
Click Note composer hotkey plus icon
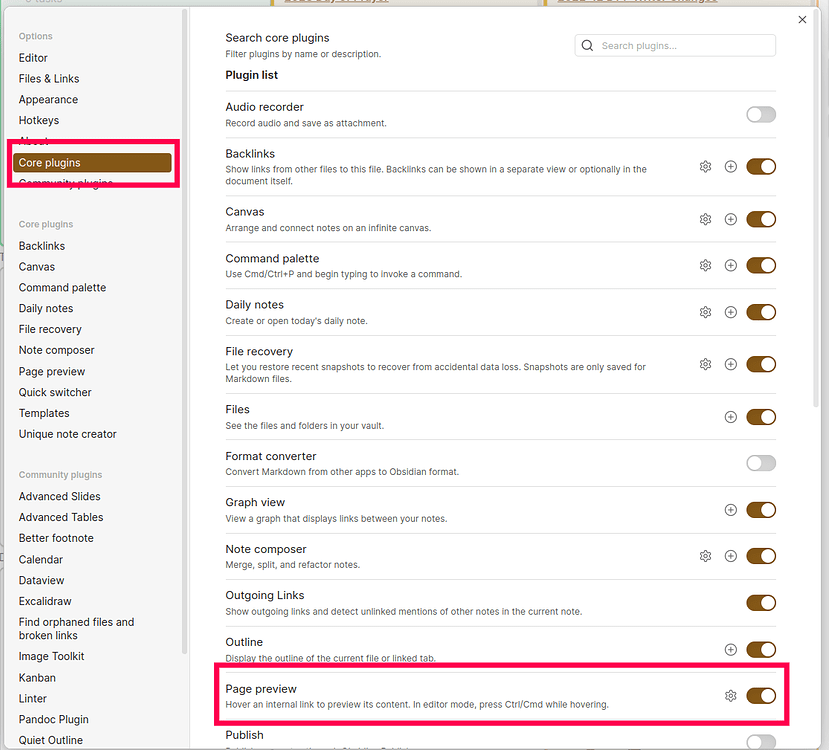[x=731, y=556]
